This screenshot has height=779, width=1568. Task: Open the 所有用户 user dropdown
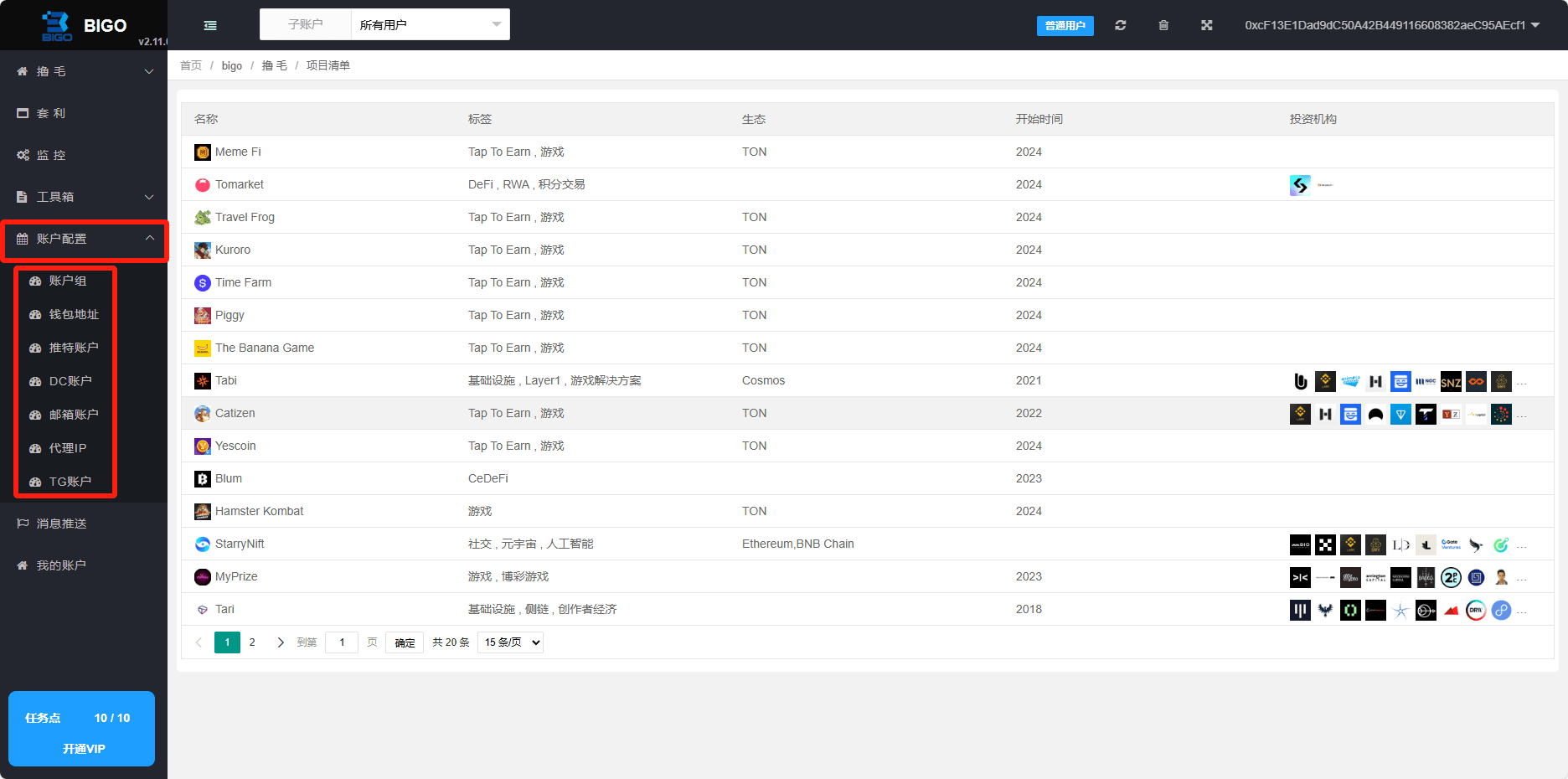tap(431, 25)
